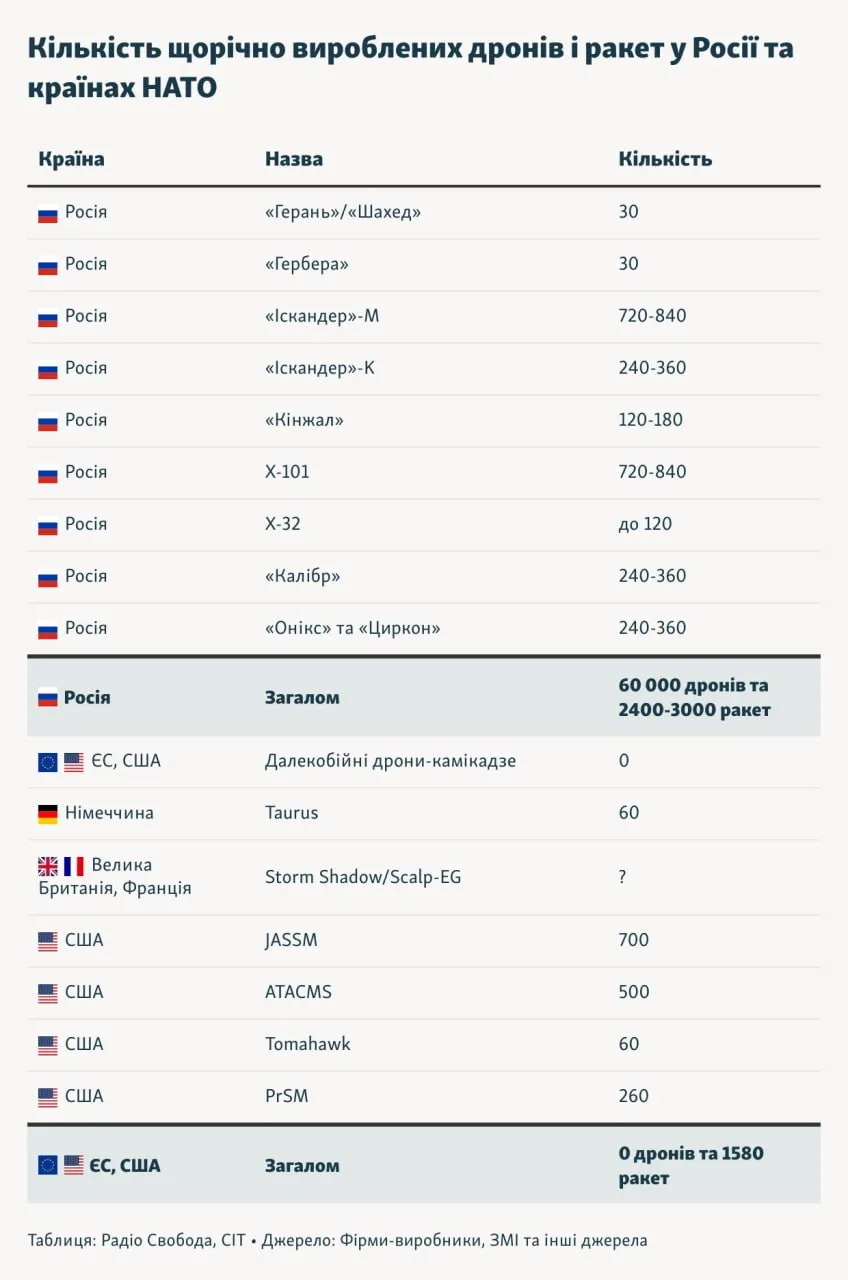Select the Кількість column header
The image size is (848, 1280).
click(x=665, y=159)
